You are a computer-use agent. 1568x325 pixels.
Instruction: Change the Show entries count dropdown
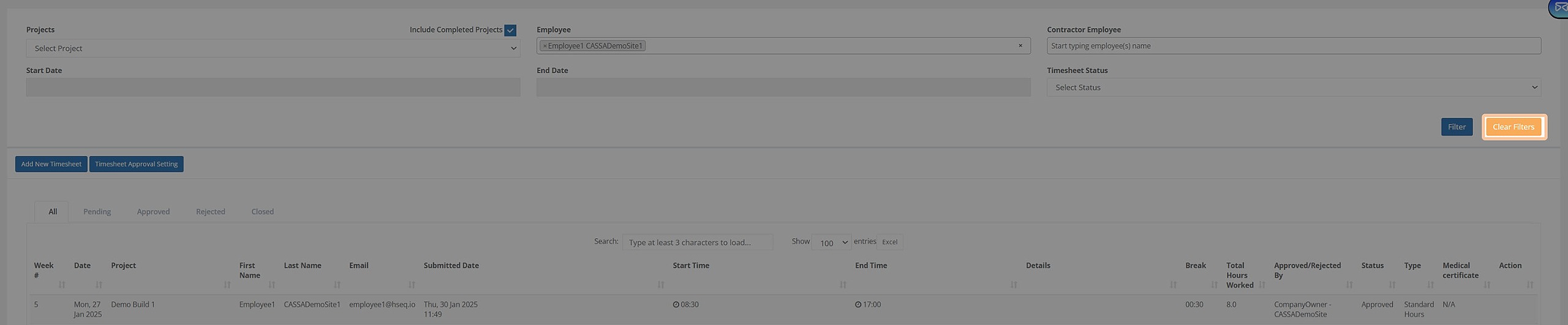(831, 242)
